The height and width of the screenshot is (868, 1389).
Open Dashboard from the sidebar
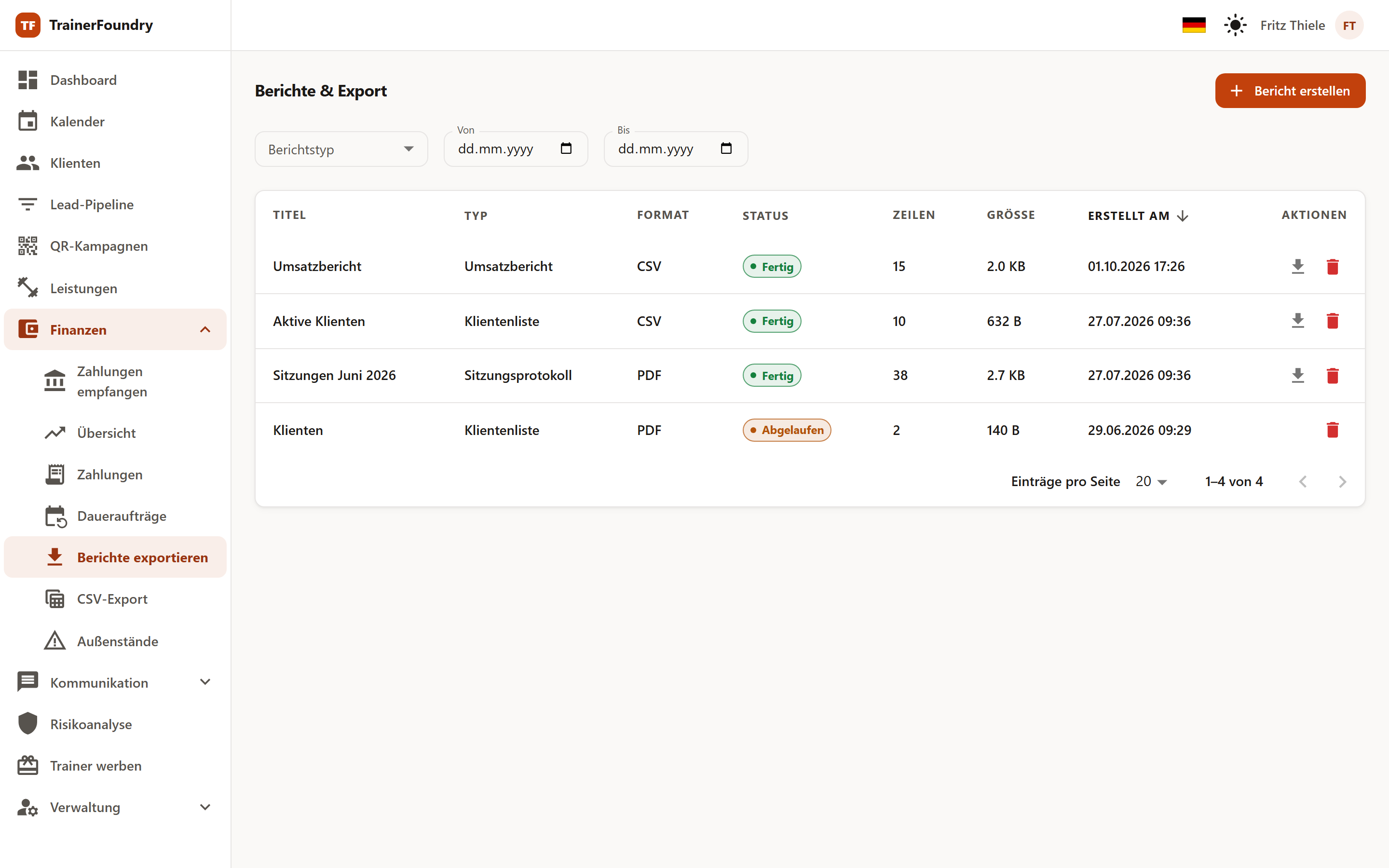115,80
